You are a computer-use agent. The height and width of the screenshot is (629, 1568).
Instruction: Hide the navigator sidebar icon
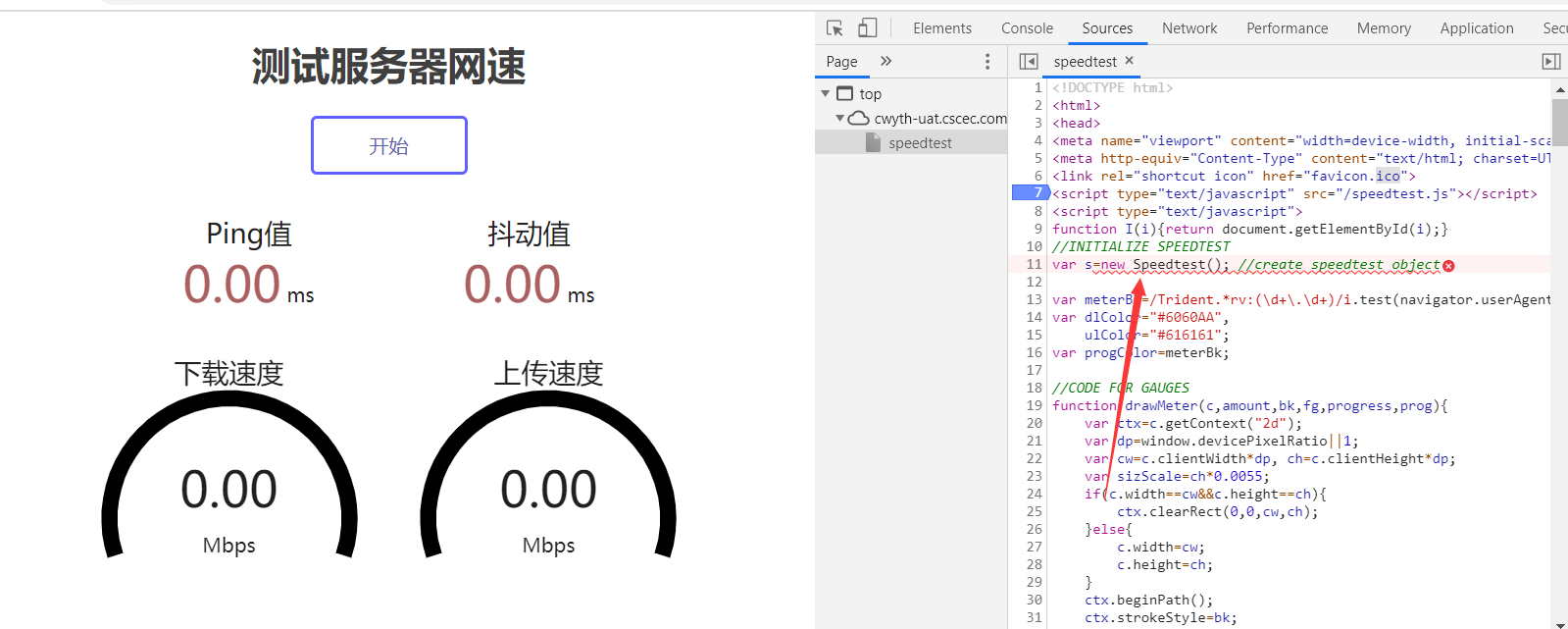pyautogui.click(x=1028, y=61)
